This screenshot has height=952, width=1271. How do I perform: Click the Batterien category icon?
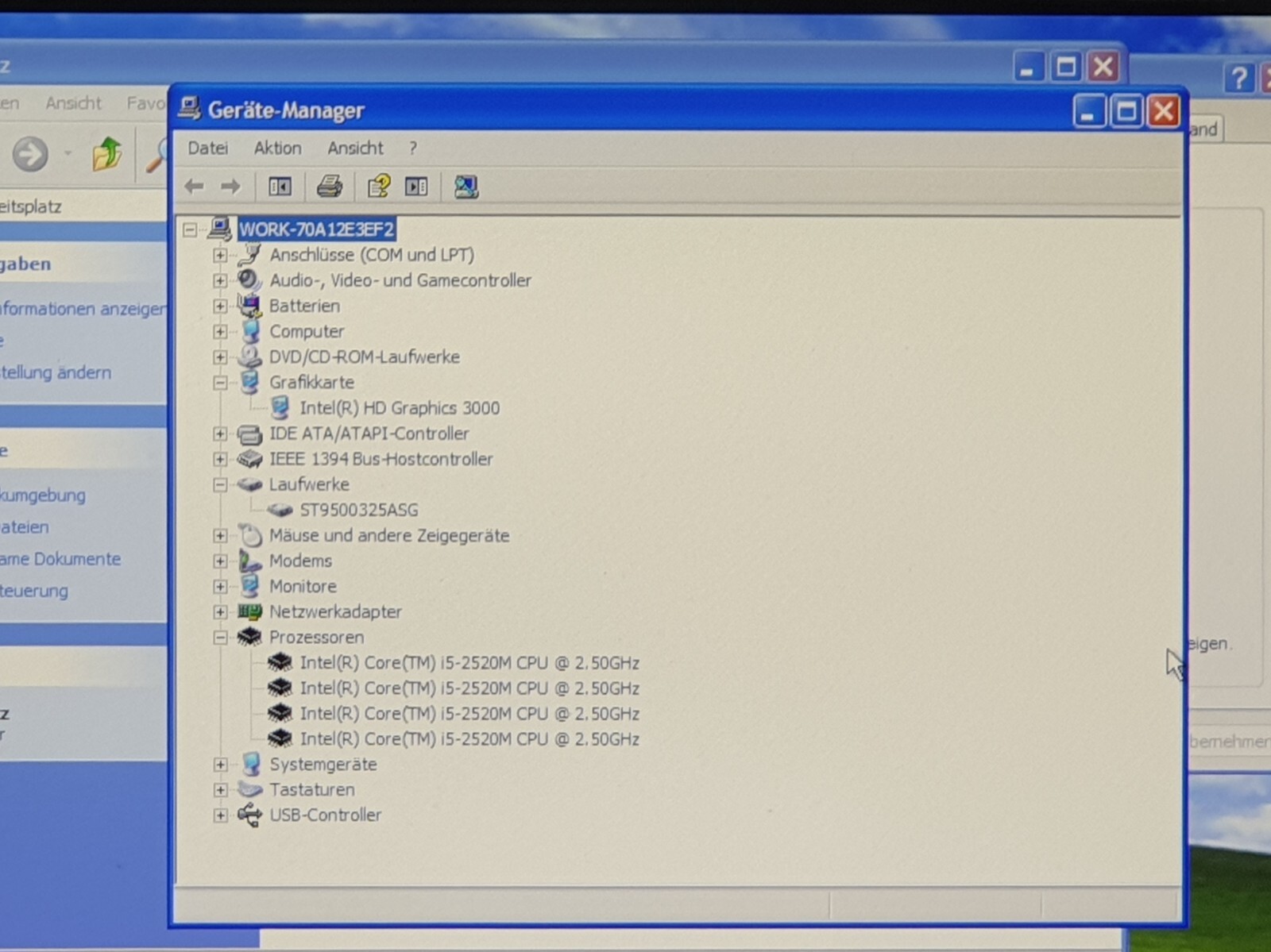click(249, 306)
